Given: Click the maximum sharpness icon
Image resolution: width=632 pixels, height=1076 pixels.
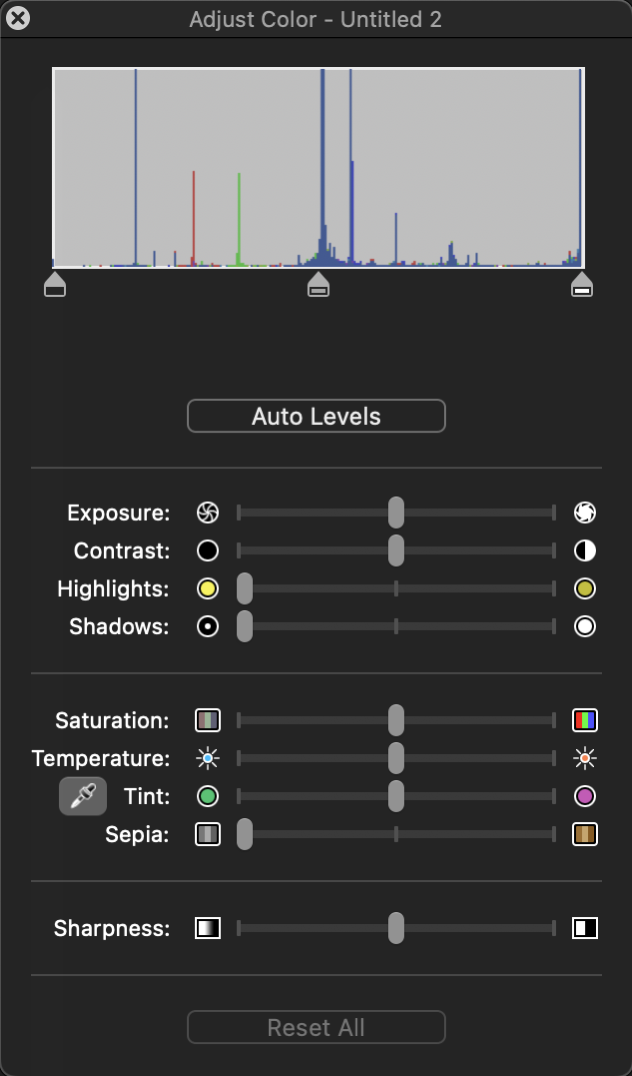Looking at the screenshot, I should [585, 929].
